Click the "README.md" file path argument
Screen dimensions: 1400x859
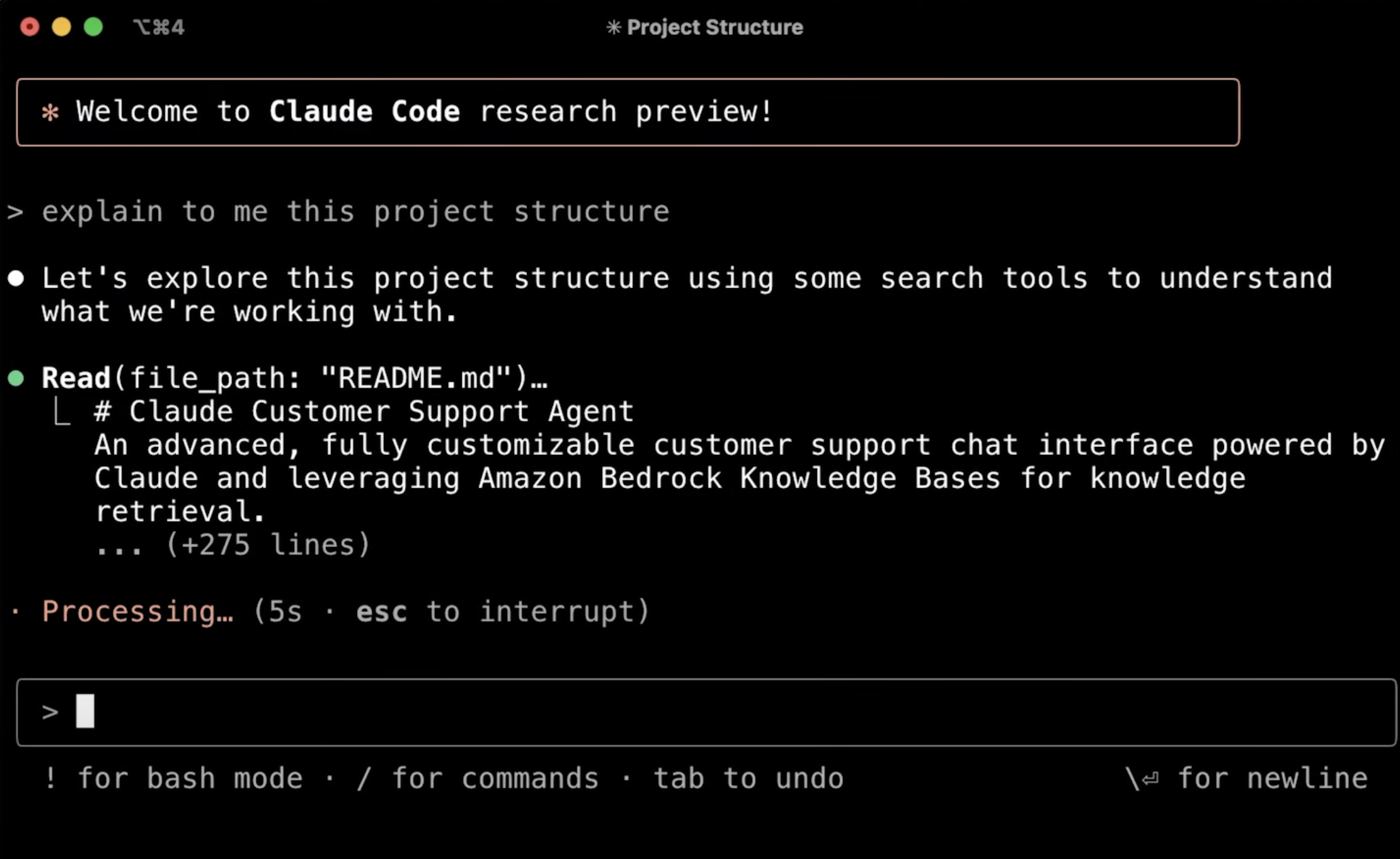coord(416,378)
